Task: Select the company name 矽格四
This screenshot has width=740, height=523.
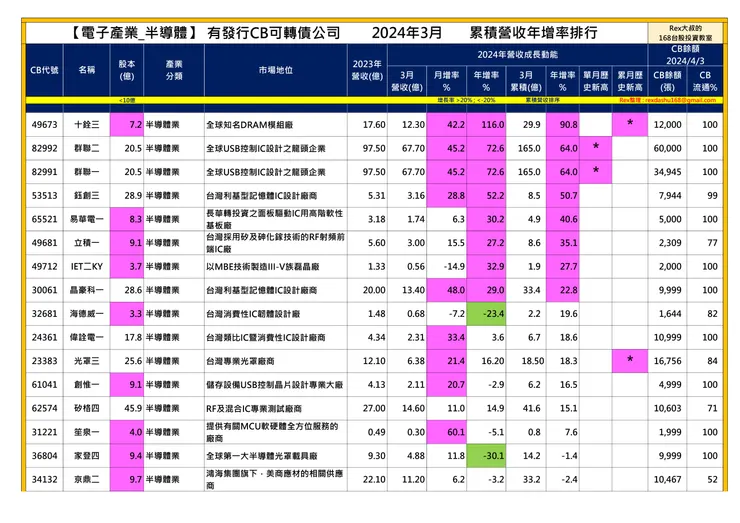Action: (87, 408)
